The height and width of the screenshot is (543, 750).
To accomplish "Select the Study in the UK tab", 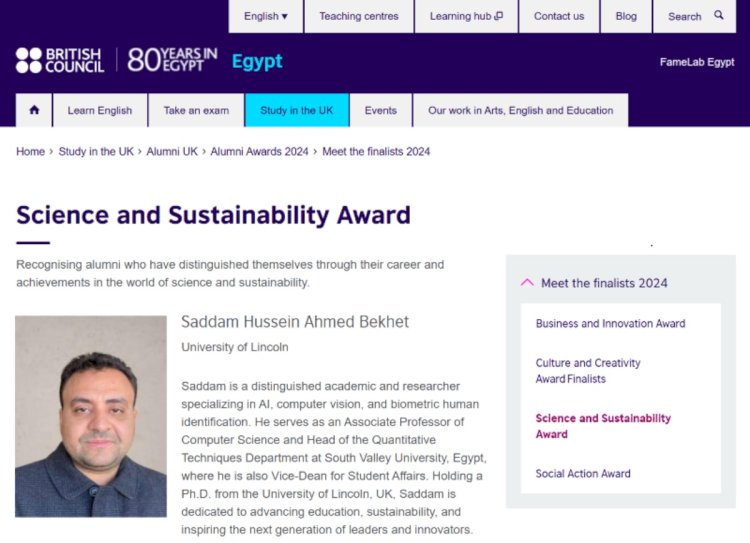I will tap(296, 110).
